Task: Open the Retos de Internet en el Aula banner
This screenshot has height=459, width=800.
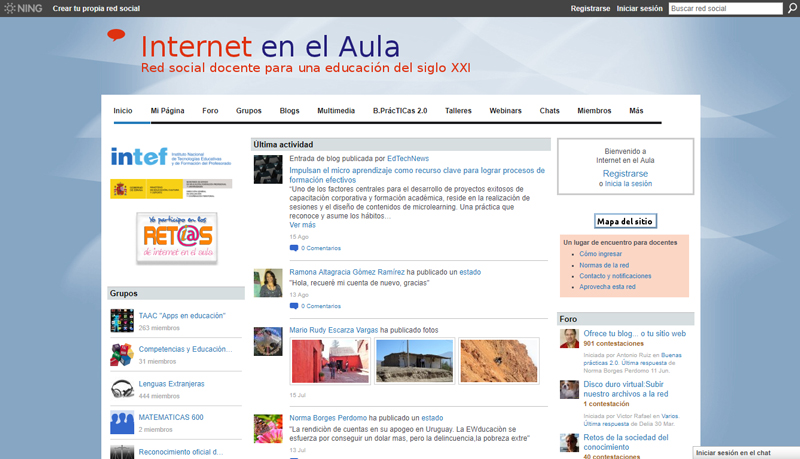Action: tap(176, 237)
